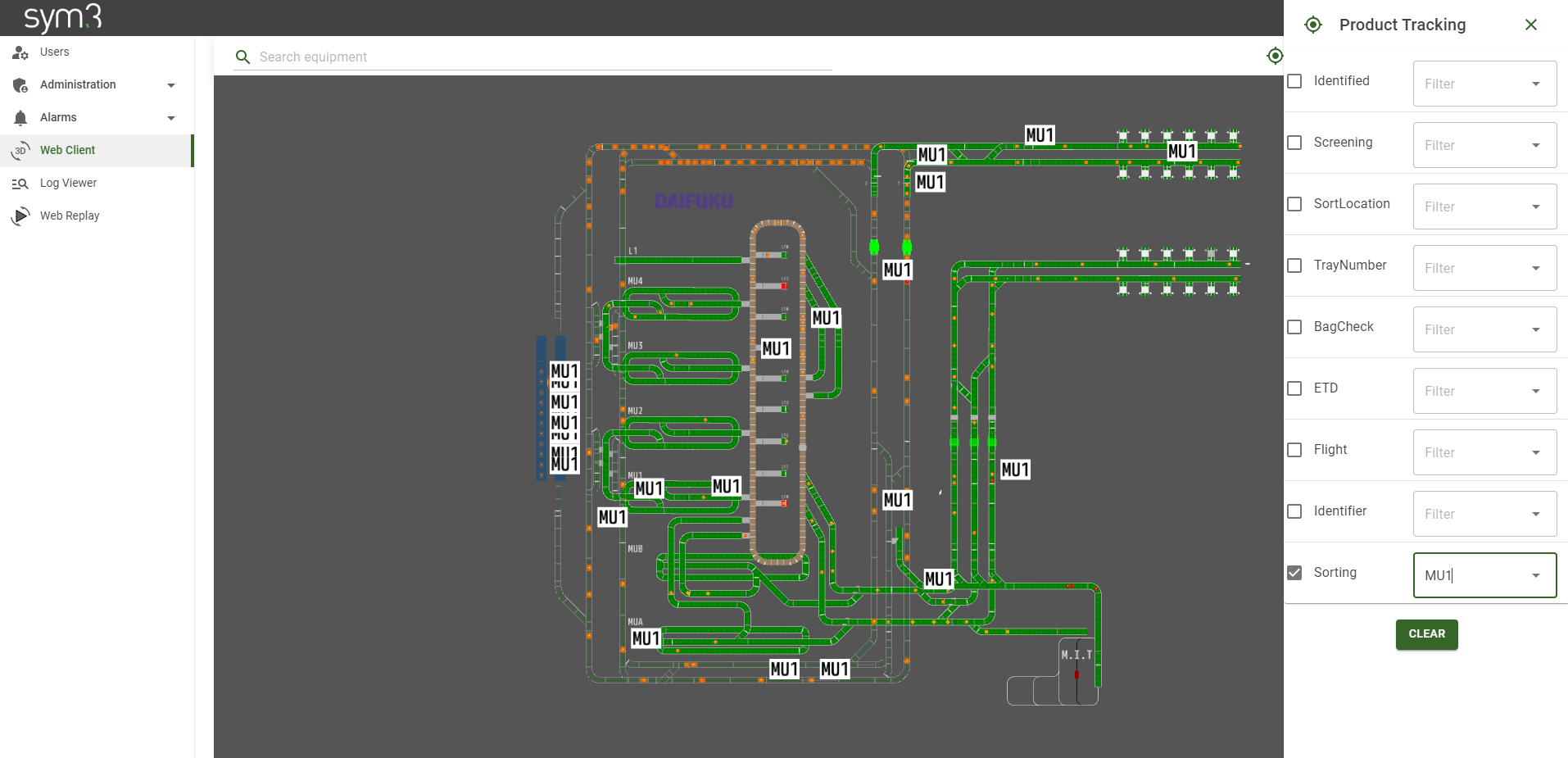Click the Users icon in sidebar

click(20, 52)
